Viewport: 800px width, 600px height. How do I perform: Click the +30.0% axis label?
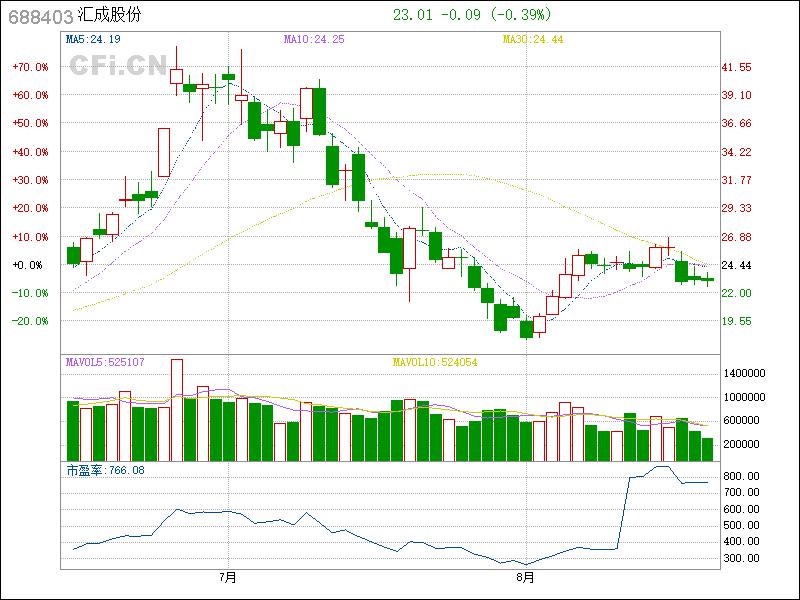click(x=31, y=180)
